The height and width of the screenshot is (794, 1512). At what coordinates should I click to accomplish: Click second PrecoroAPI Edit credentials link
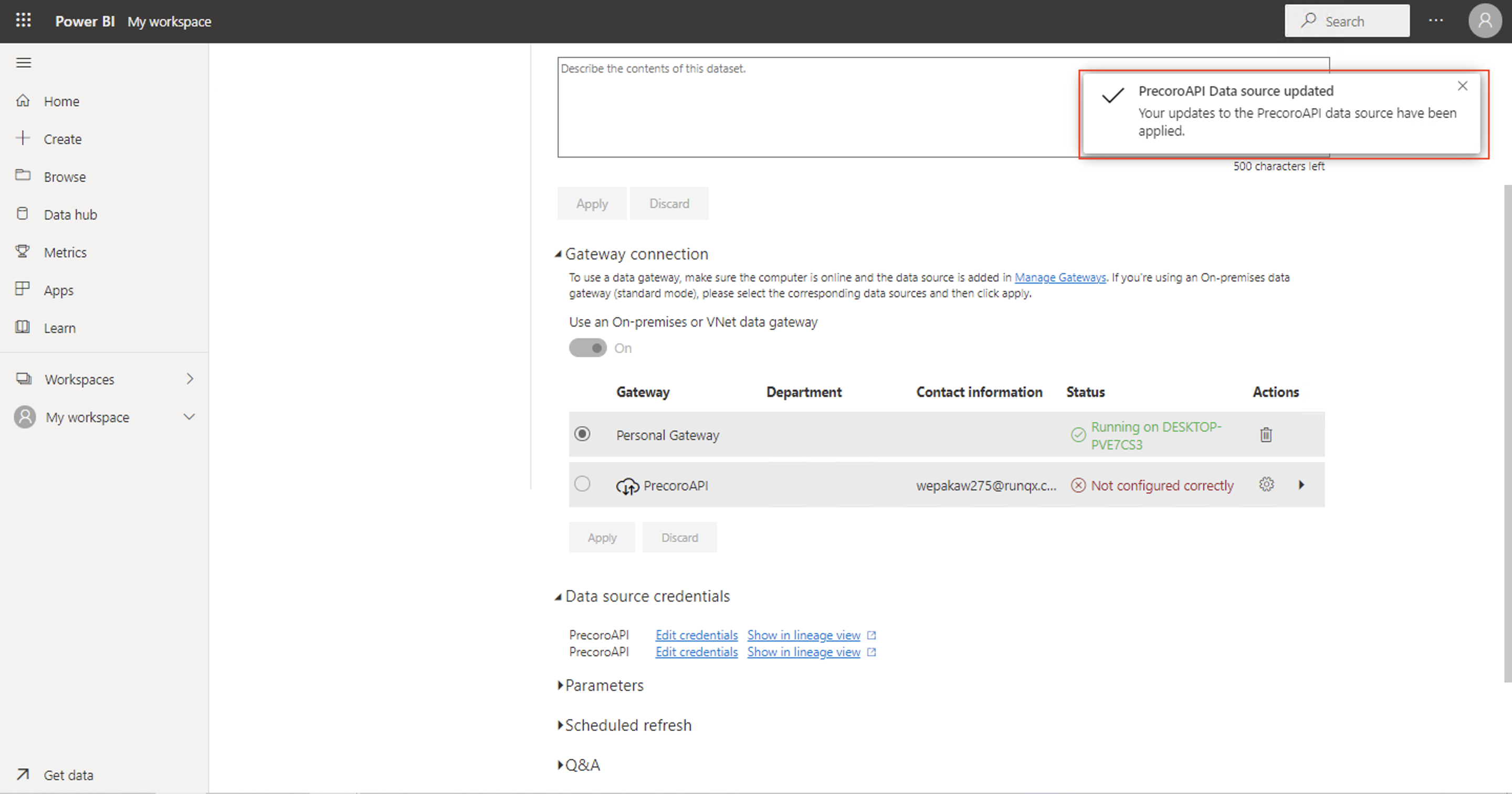coord(696,652)
